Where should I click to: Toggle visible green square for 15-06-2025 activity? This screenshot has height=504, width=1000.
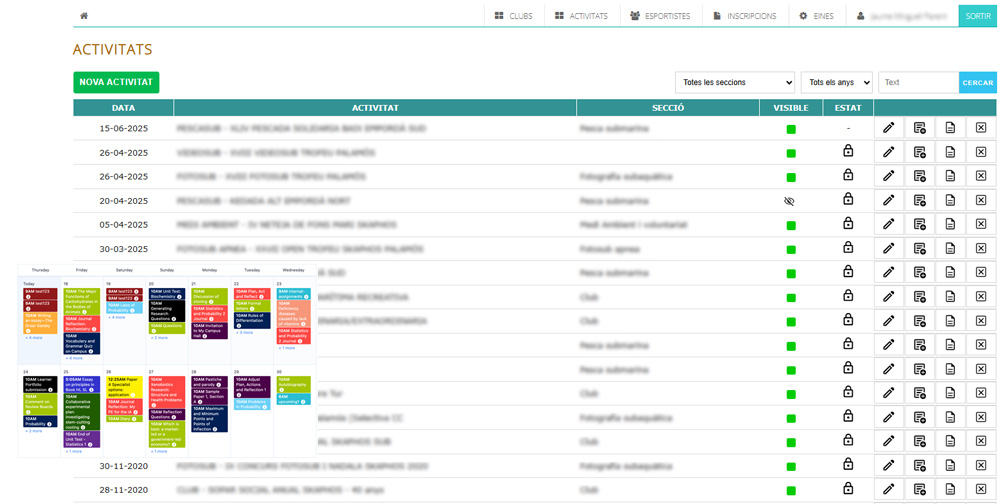[x=791, y=129]
